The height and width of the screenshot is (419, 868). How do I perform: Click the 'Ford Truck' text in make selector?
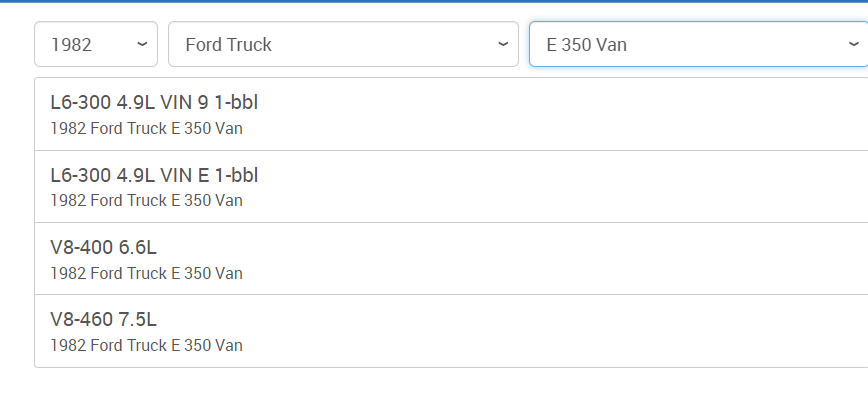pos(228,45)
